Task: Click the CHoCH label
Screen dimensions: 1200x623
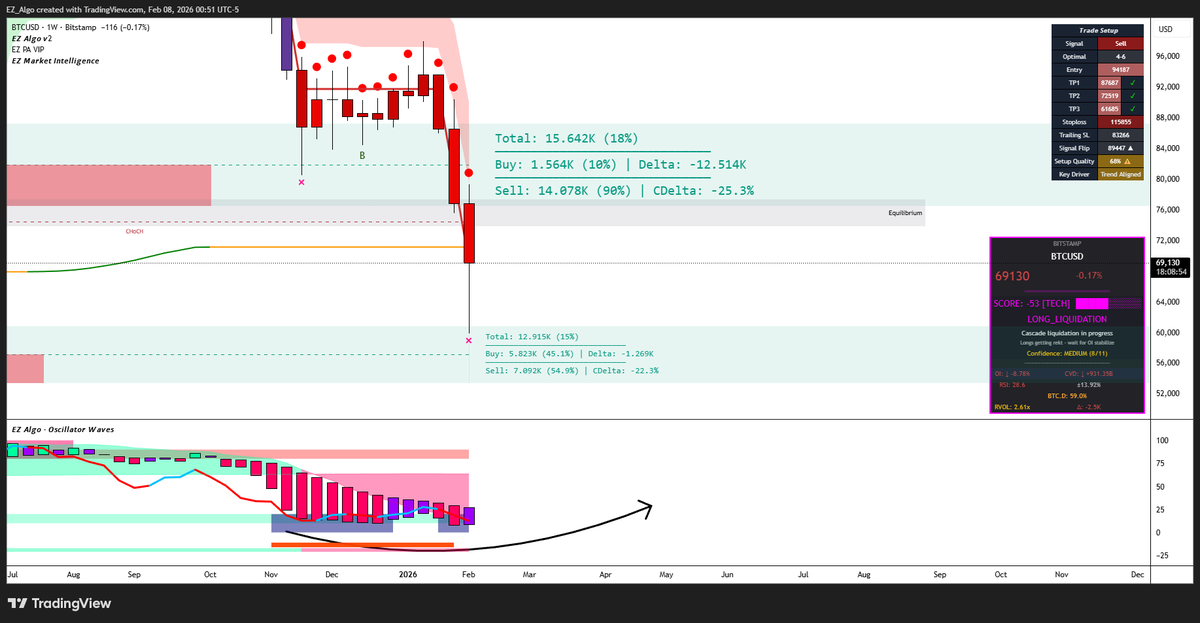Action: click(134, 231)
